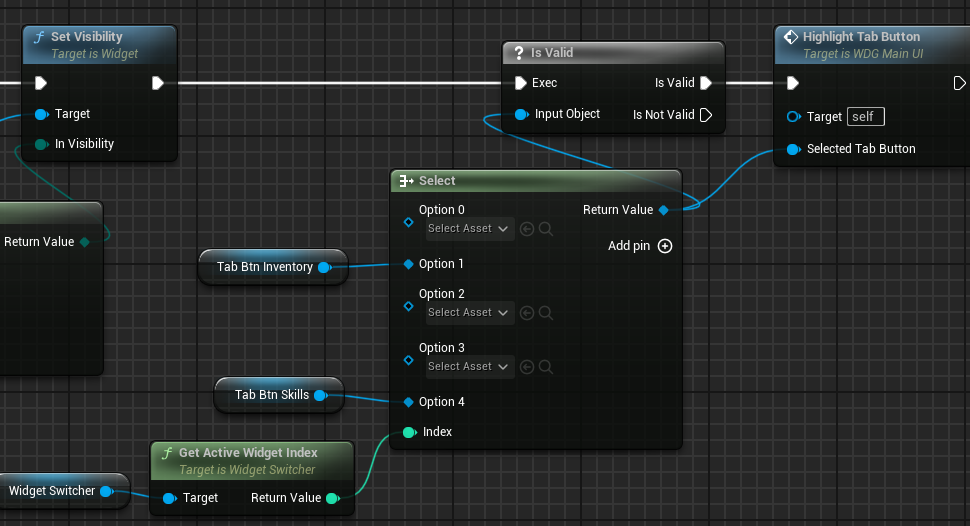Screen dimensions: 970x526
Task: Select the Tab Btn Inventory variable node
Action: pyautogui.click(x=273, y=267)
